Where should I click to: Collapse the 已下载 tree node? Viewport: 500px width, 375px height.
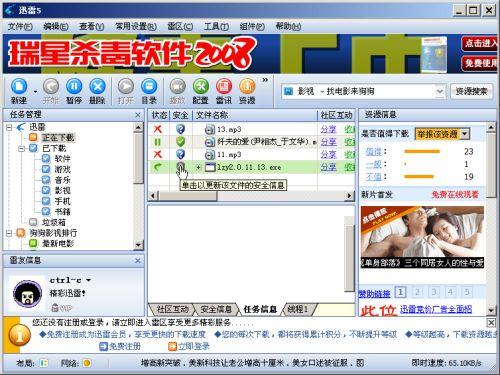coord(22,148)
